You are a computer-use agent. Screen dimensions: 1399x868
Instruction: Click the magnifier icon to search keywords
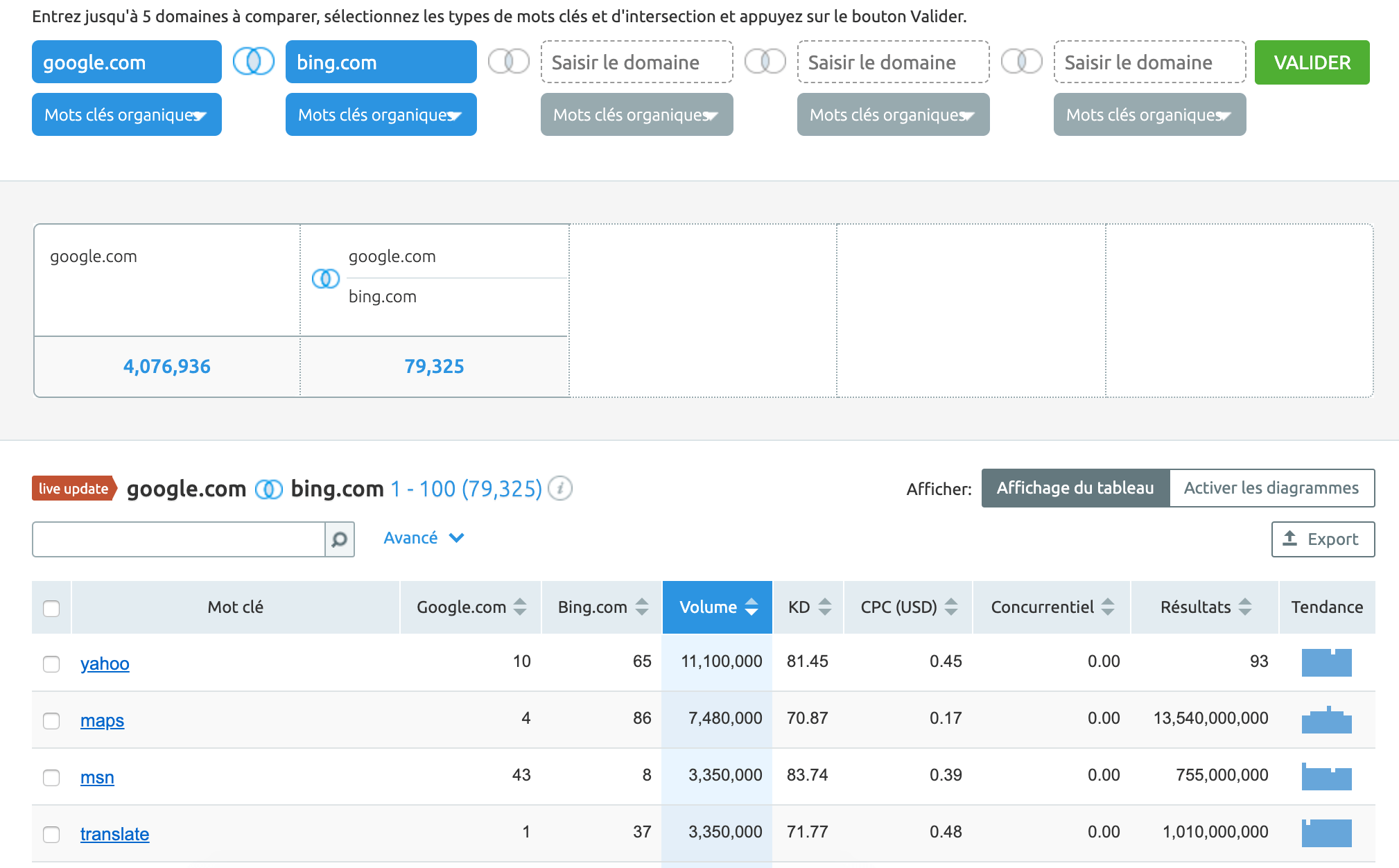pyautogui.click(x=339, y=539)
